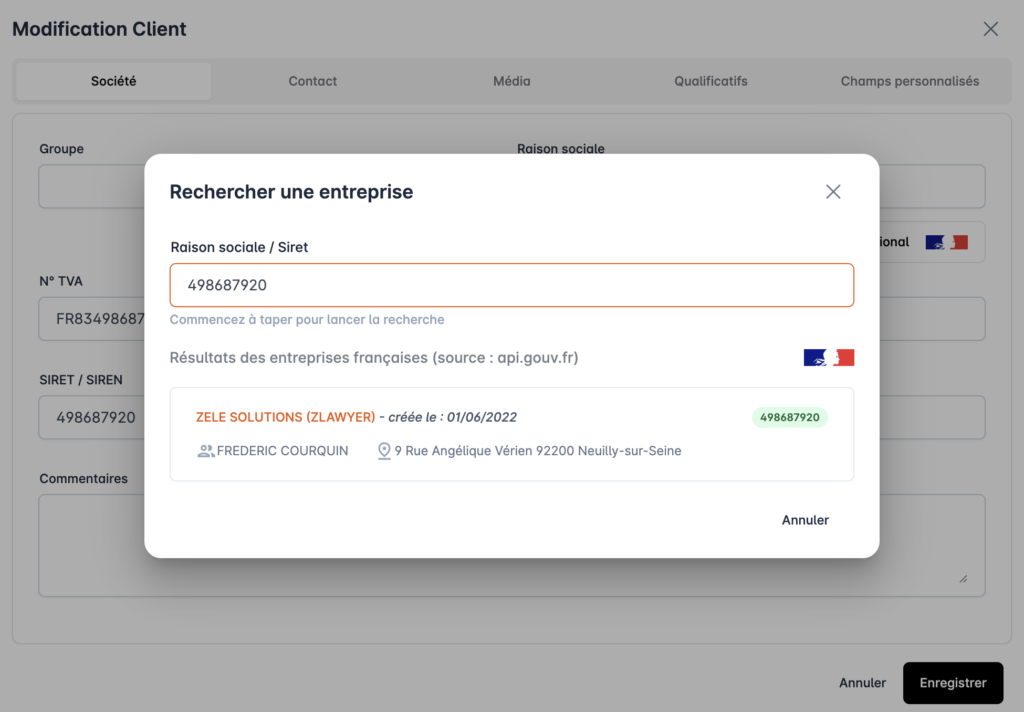This screenshot has height=712, width=1024.
Task: Focus the Raison sociale / Siret search field
Action: point(511,285)
